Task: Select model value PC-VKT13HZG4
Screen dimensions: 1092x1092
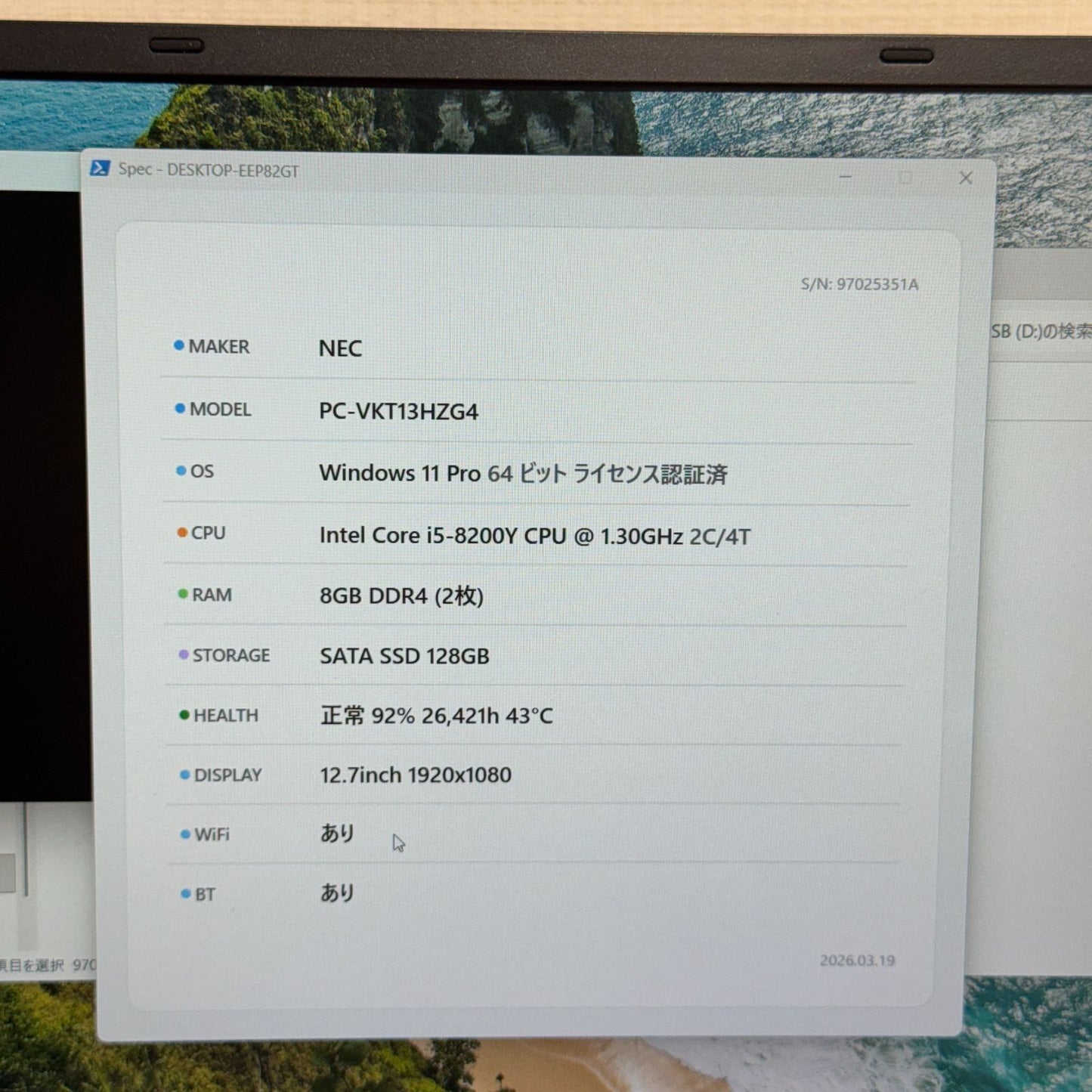Action: pyautogui.click(x=398, y=412)
